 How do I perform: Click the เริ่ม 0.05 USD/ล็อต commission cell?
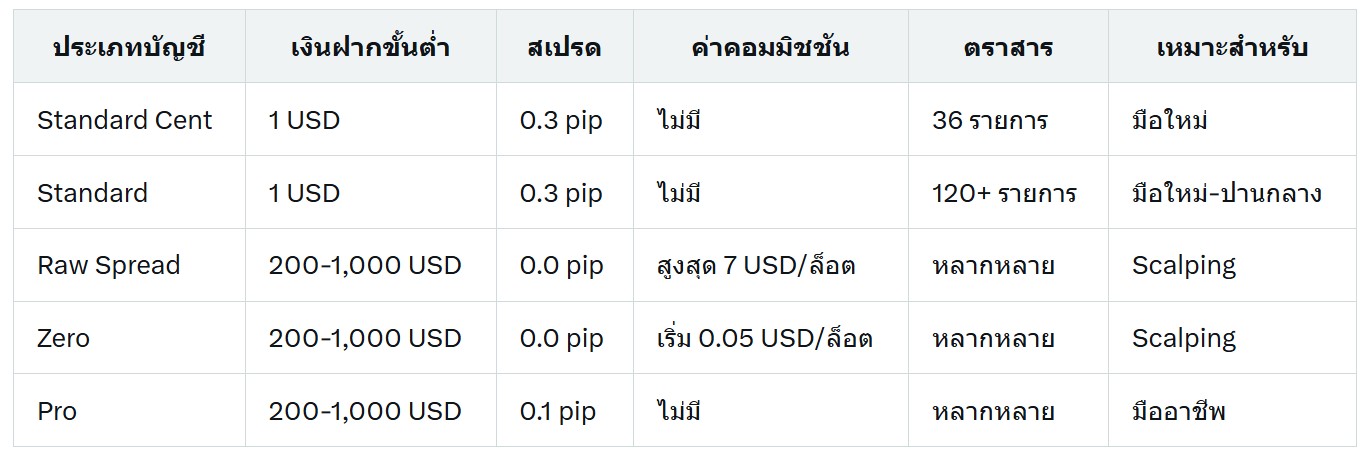coord(770,338)
